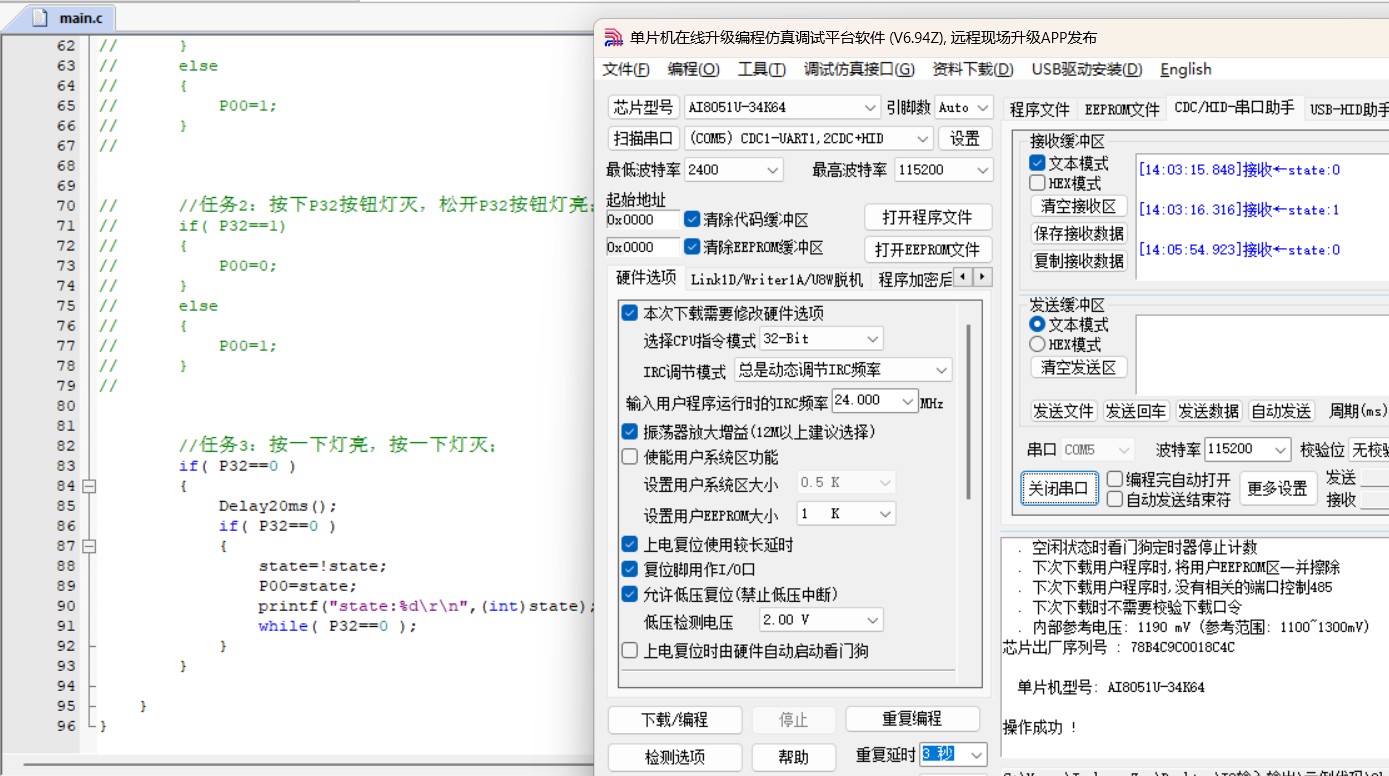Collapse code fold at line 84
This screenshot has height=776, width=1389.
[x=89, y=486]
